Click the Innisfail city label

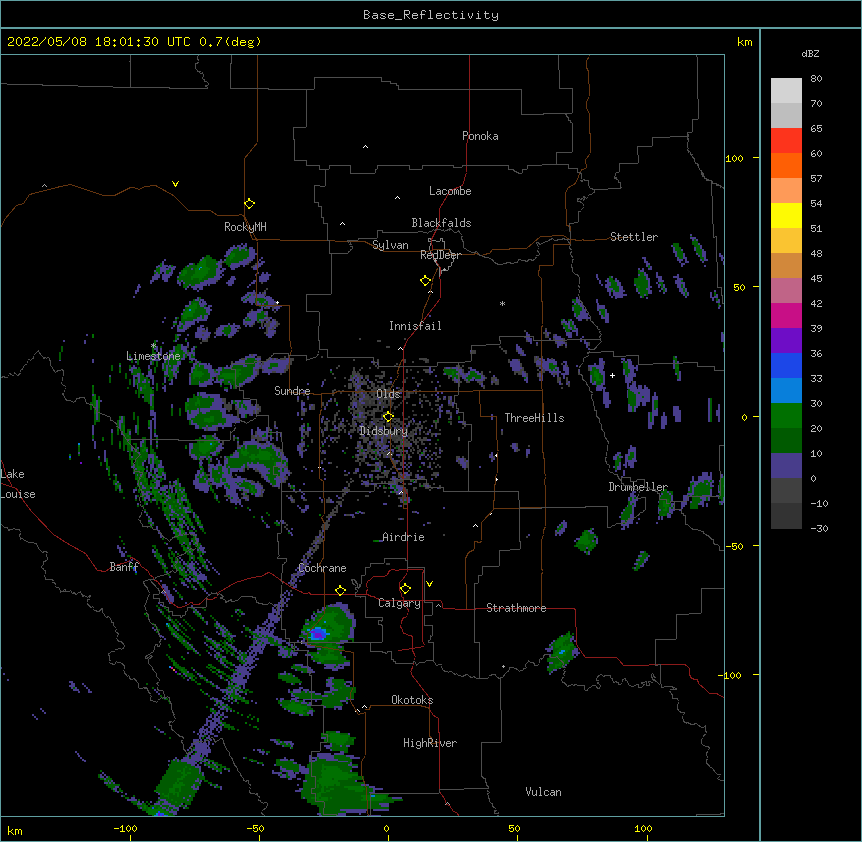(415, 326)
